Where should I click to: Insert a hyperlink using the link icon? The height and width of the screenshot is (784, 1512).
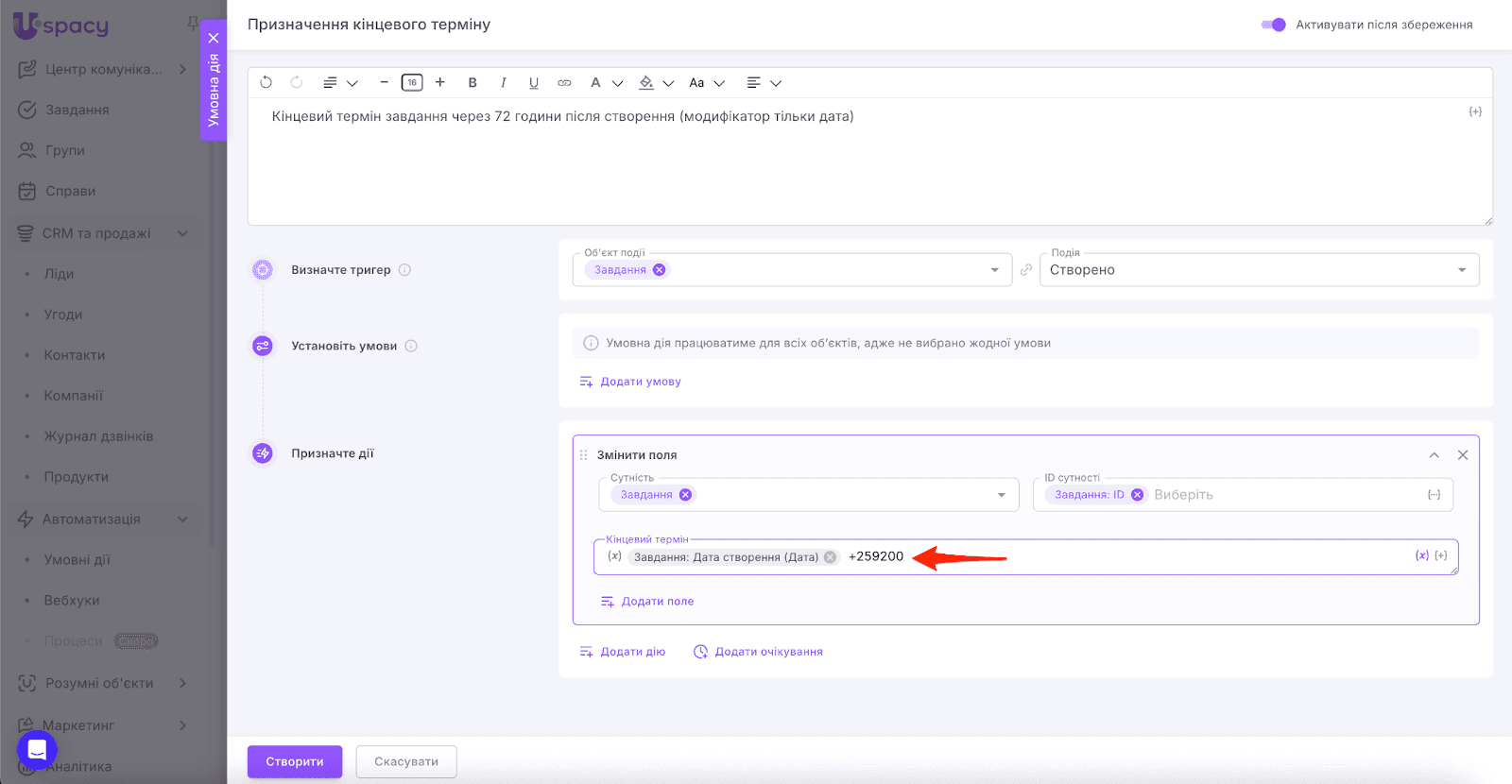click(564, 83)
